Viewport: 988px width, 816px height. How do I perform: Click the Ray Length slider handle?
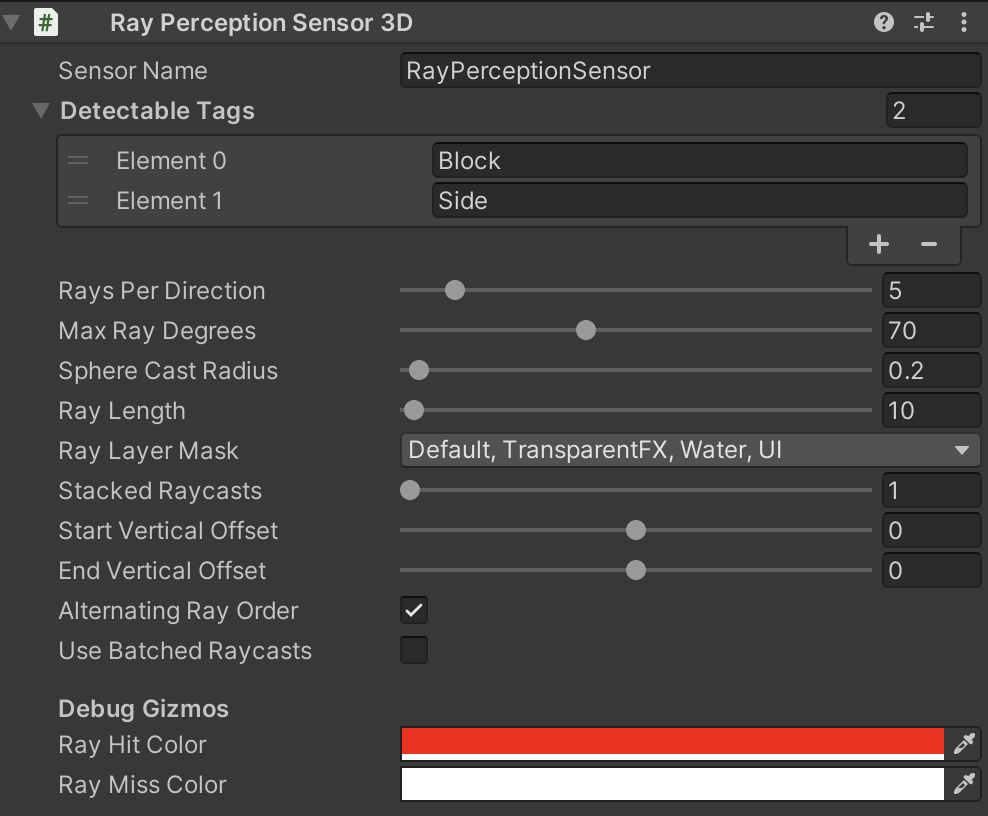click(x=413, y=410)
